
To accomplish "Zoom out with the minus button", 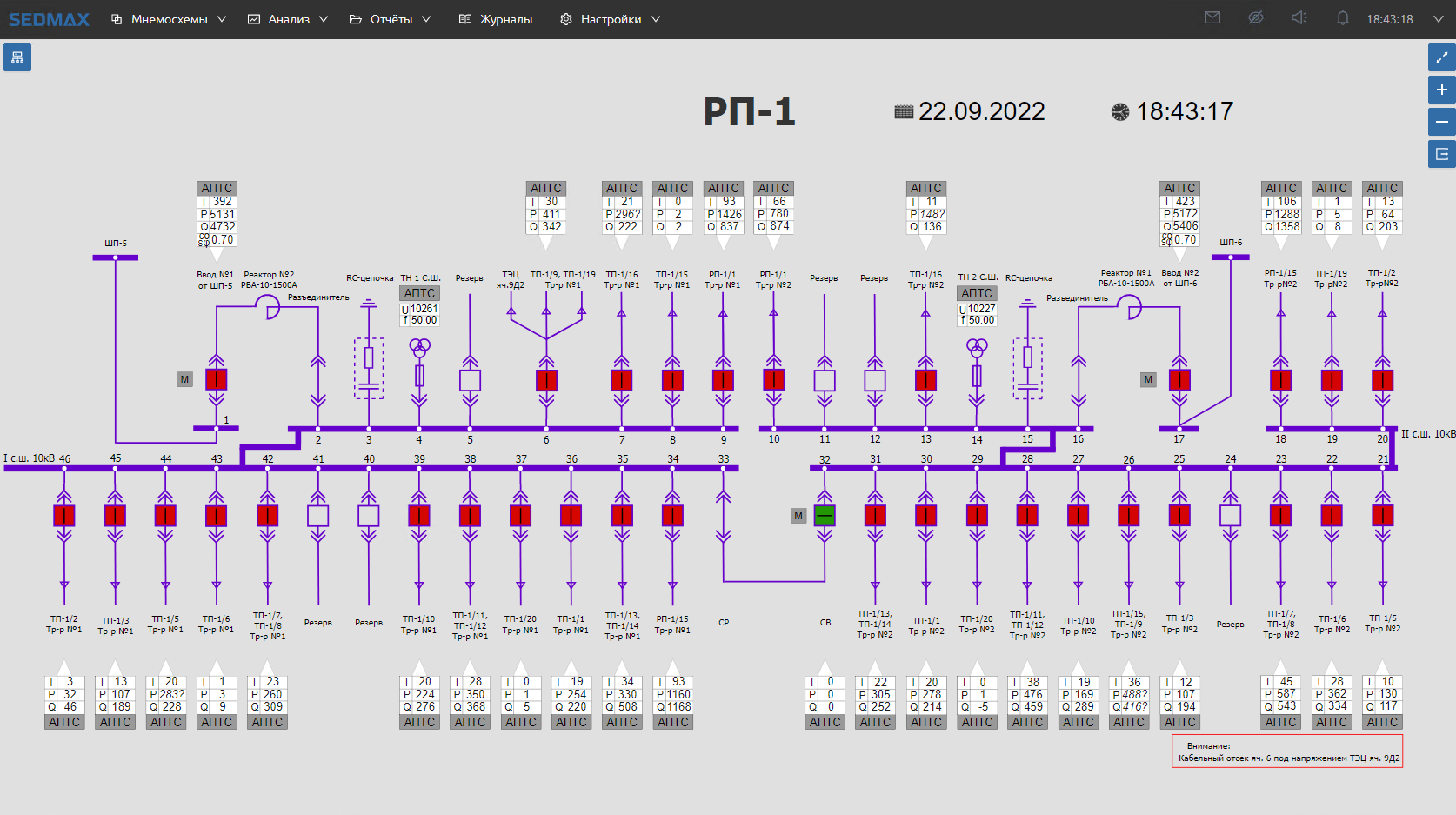I will (1441, 122).
